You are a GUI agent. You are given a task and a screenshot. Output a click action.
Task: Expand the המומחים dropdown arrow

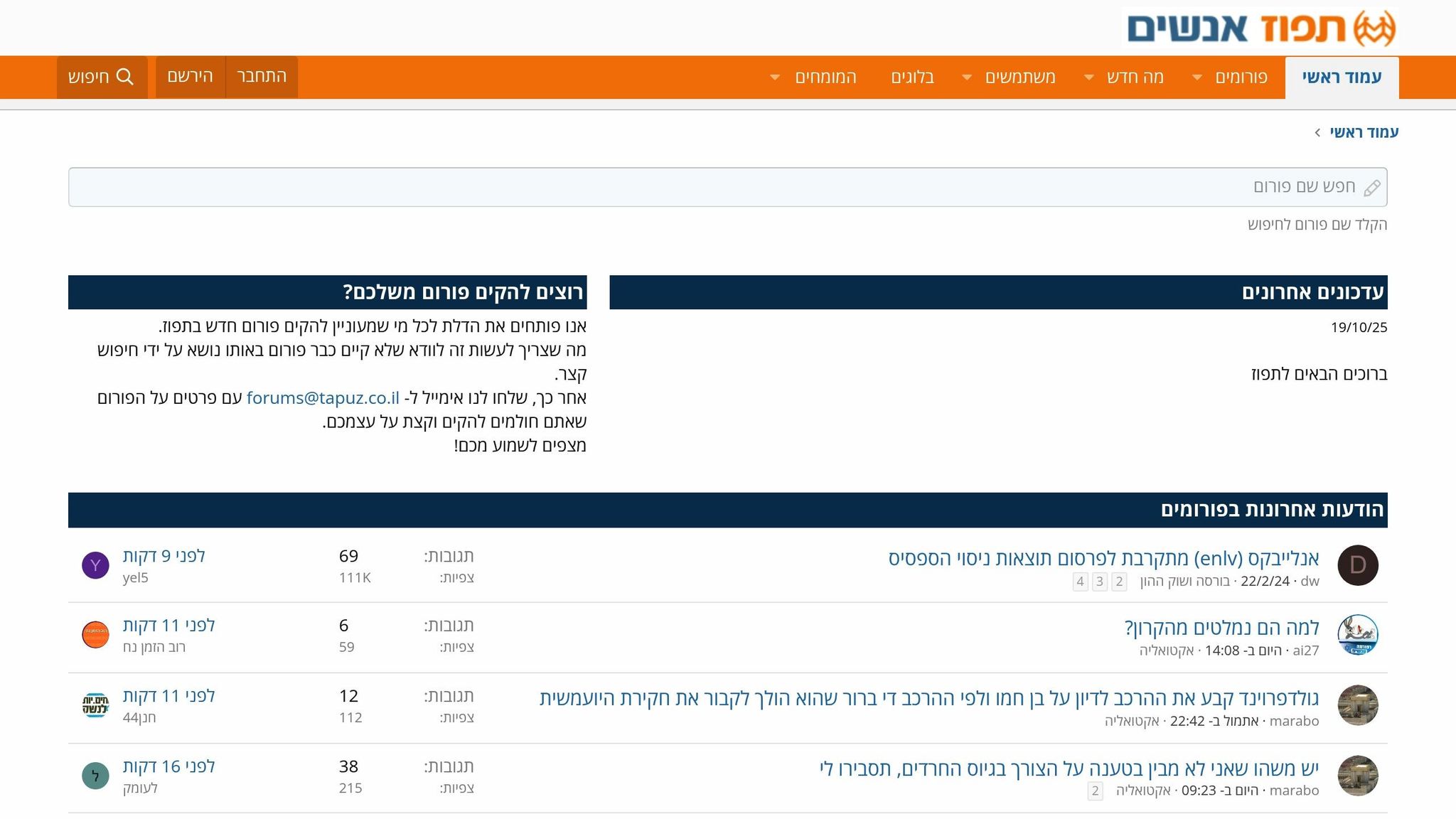coord(775,77)
